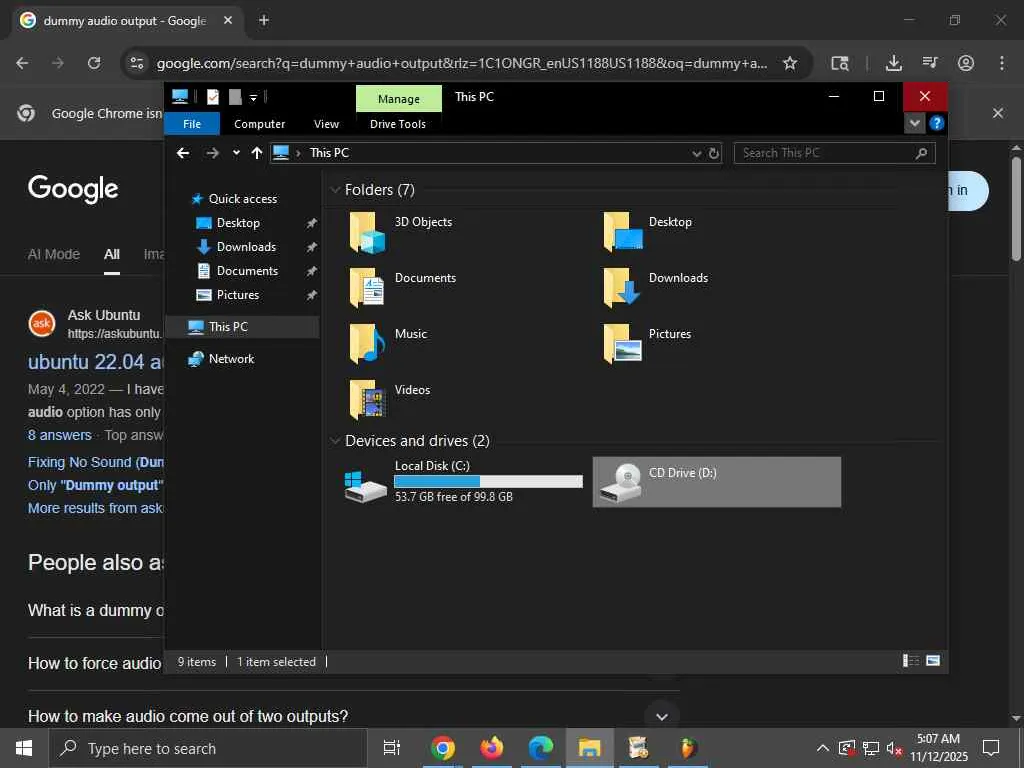Open pinned Pictures in Quick access

[x=238, y=295]
